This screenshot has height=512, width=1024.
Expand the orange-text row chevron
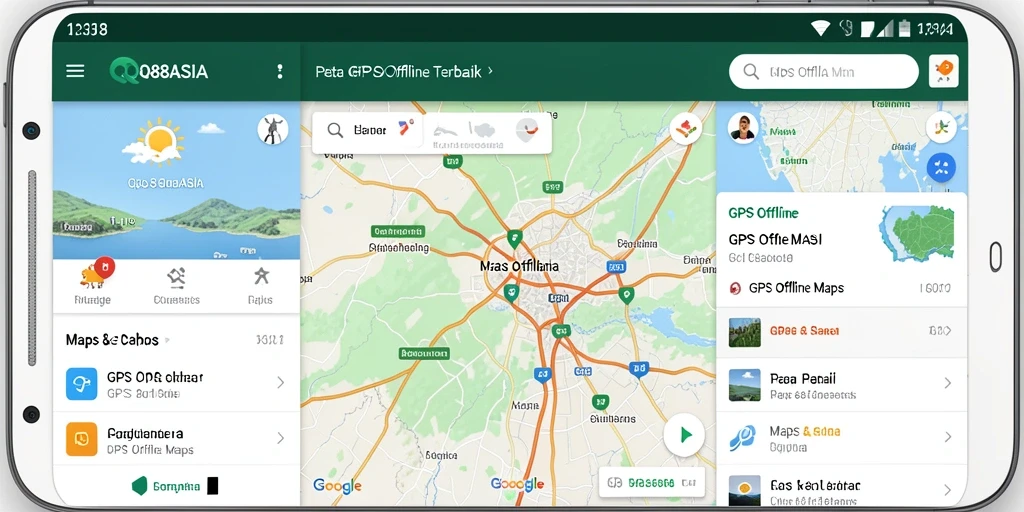948,331
